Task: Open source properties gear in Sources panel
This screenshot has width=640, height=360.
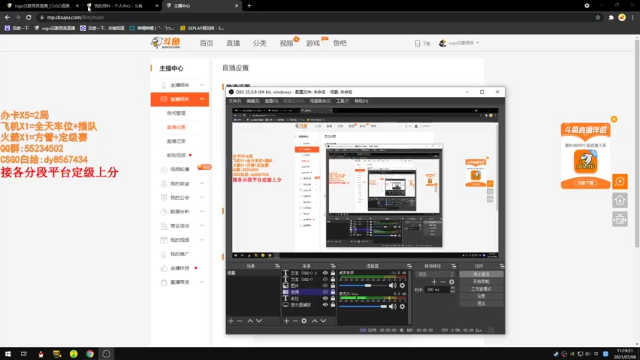Action: click(x=304, y=321)
